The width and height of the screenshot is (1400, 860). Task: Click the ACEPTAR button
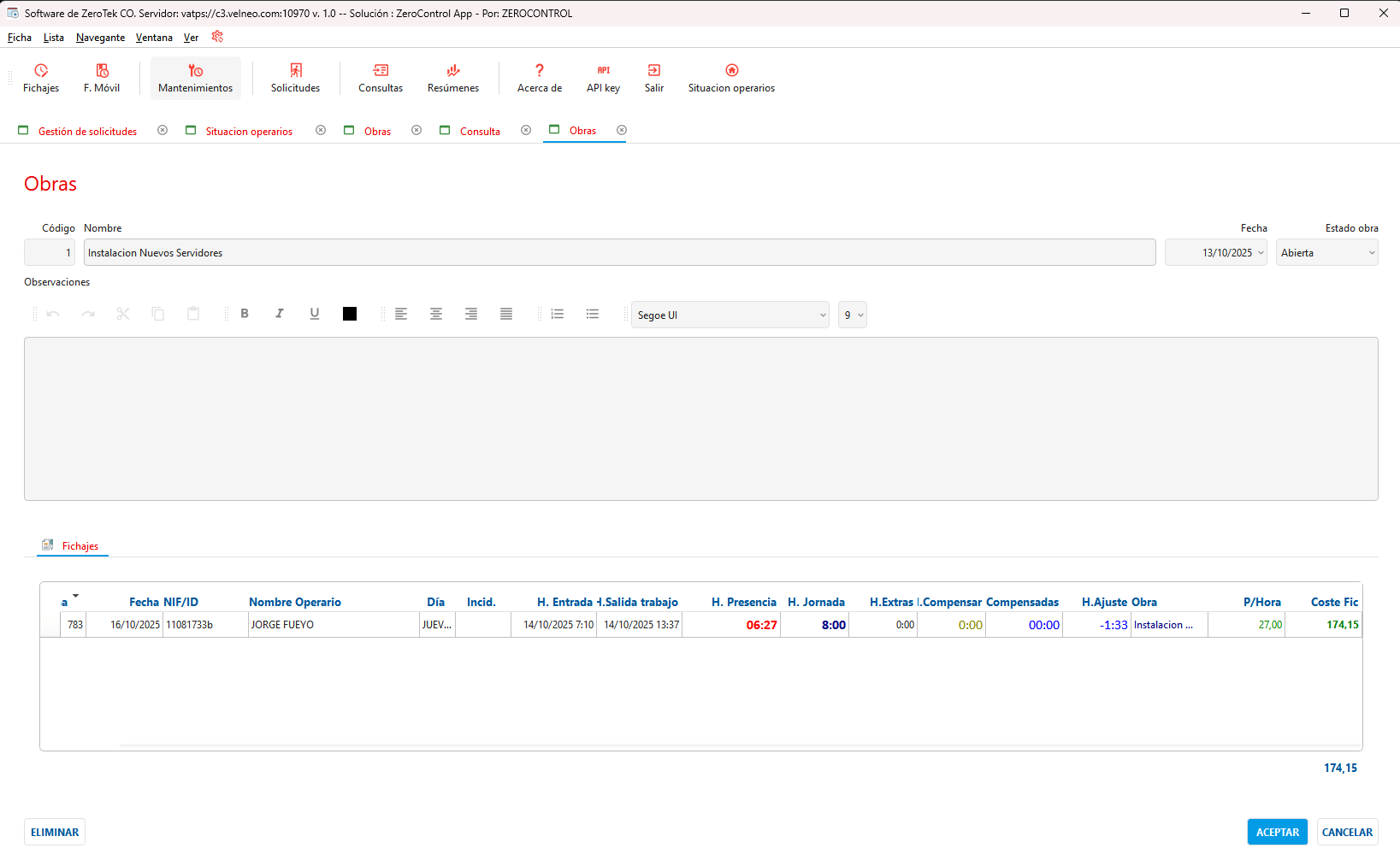[1277, 832]
